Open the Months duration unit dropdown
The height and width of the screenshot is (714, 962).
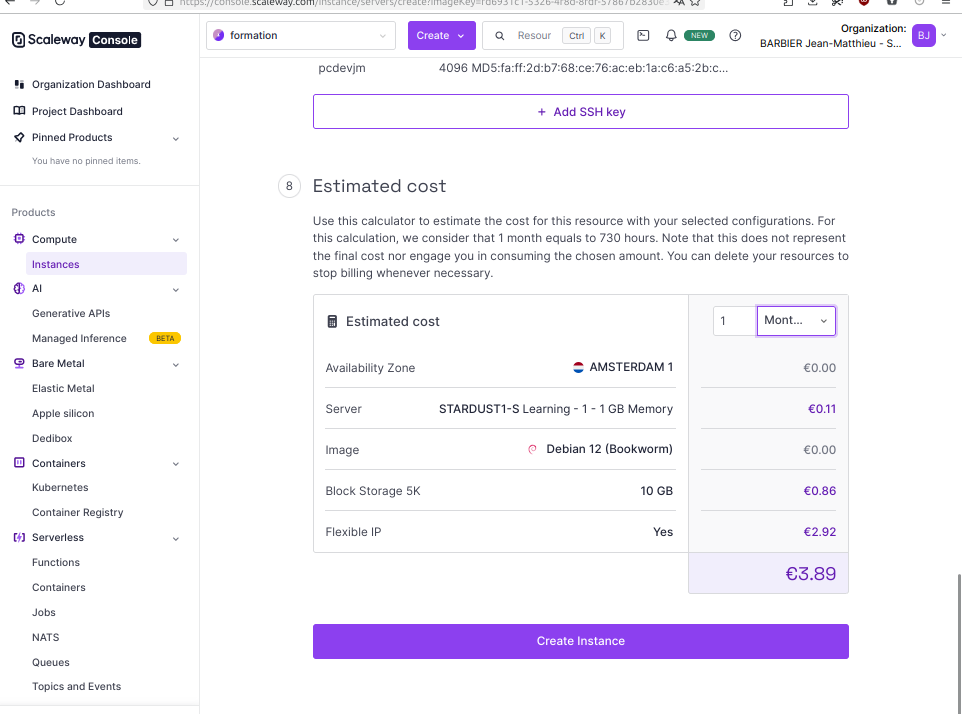(796, 321)
